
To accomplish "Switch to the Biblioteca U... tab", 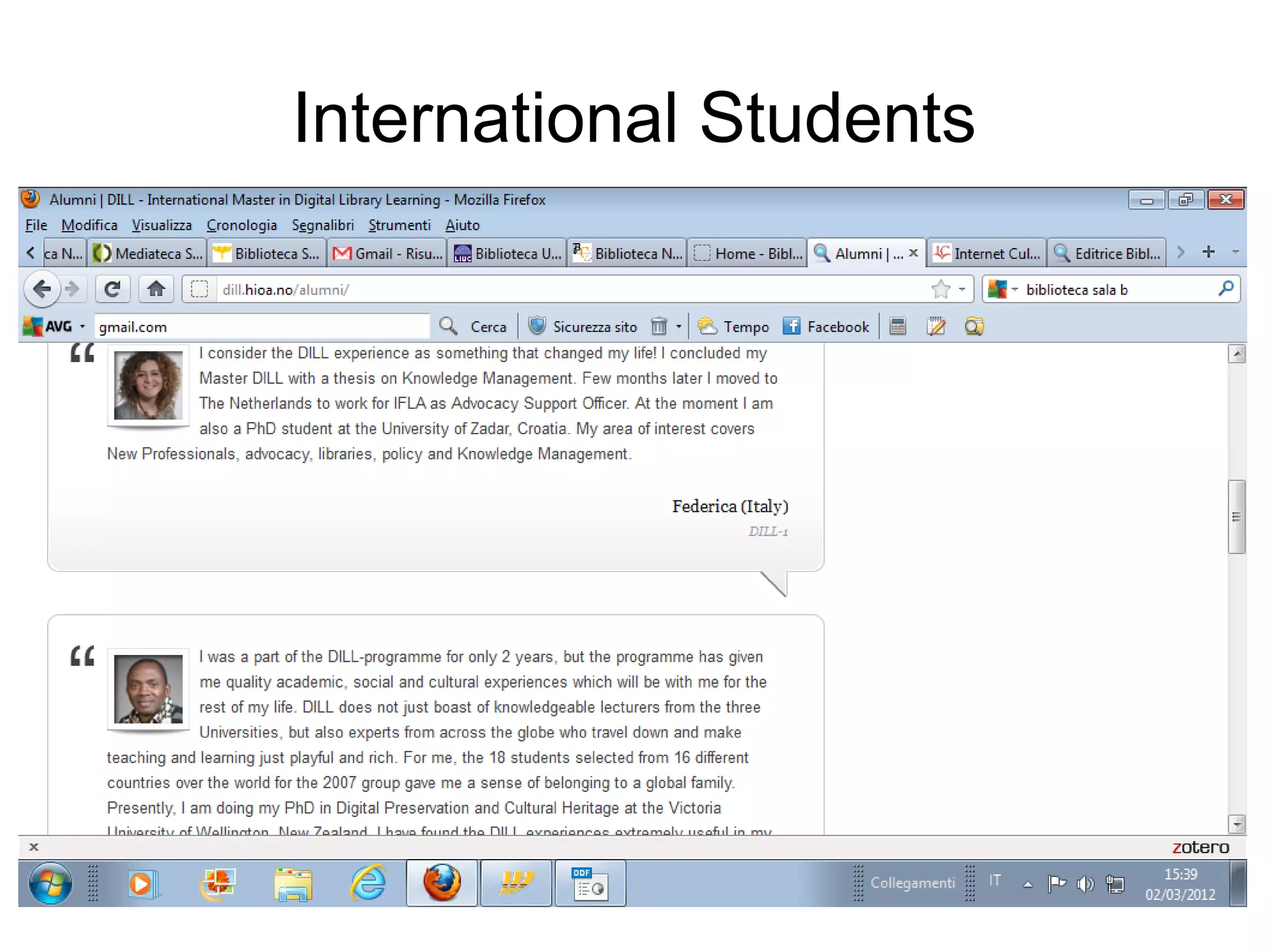I will pos(507,253).
